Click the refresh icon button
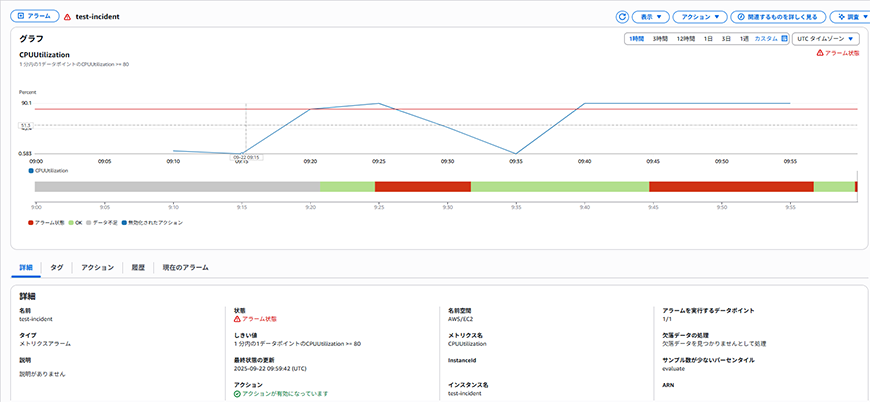 click(622, 17)
